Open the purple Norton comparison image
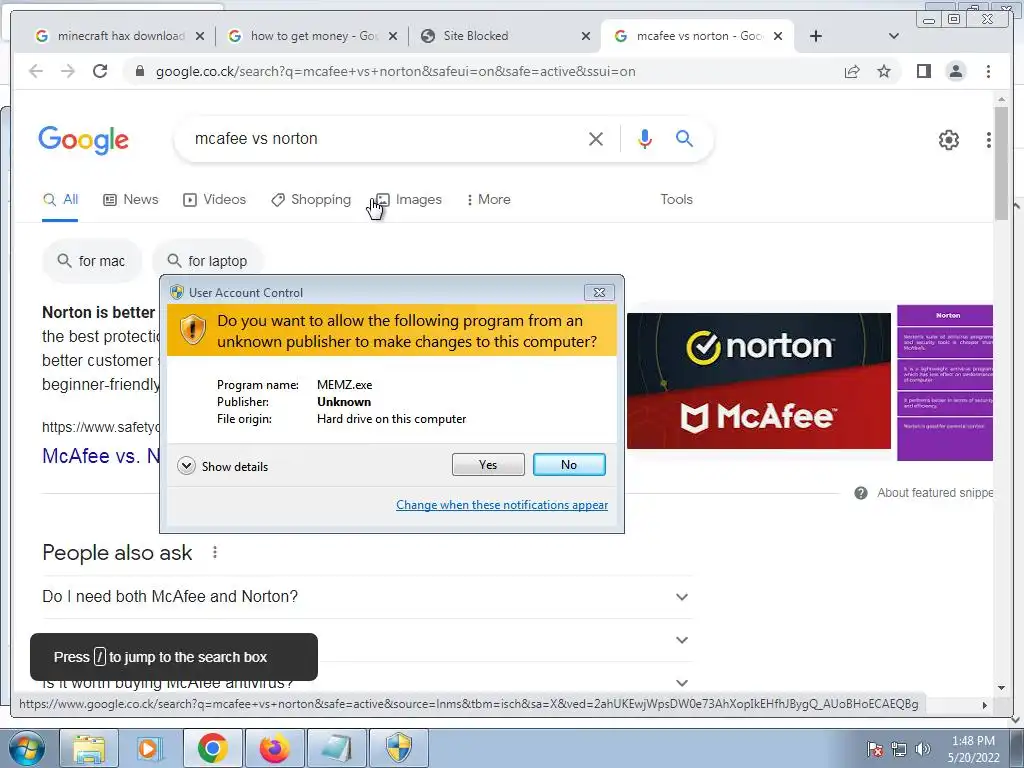 [x=945, y=383]
